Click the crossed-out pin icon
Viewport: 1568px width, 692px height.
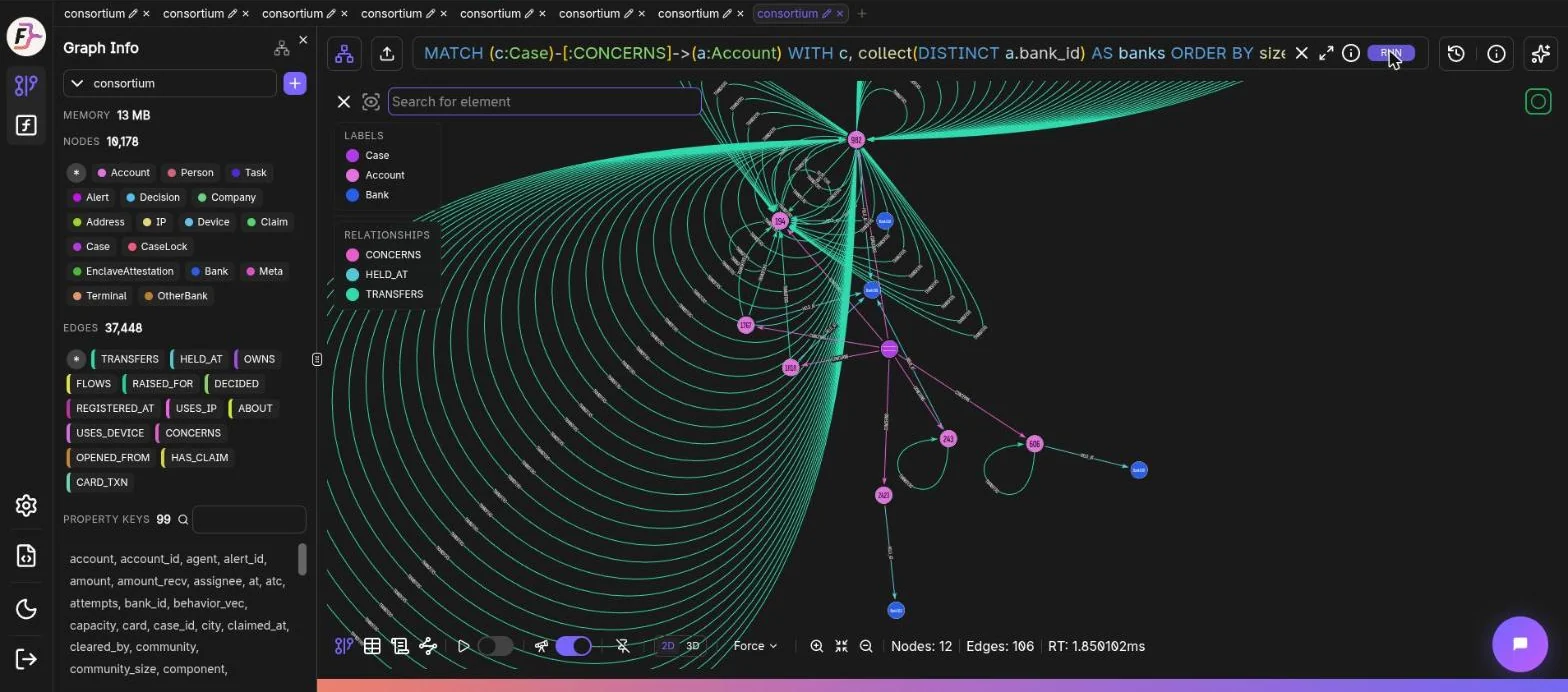623,646
